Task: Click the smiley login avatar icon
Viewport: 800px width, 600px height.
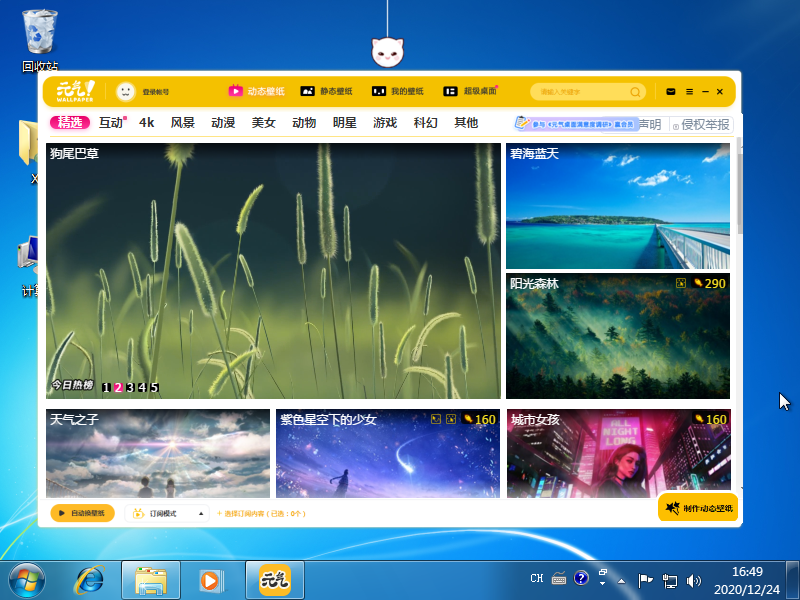Action: 125,91
